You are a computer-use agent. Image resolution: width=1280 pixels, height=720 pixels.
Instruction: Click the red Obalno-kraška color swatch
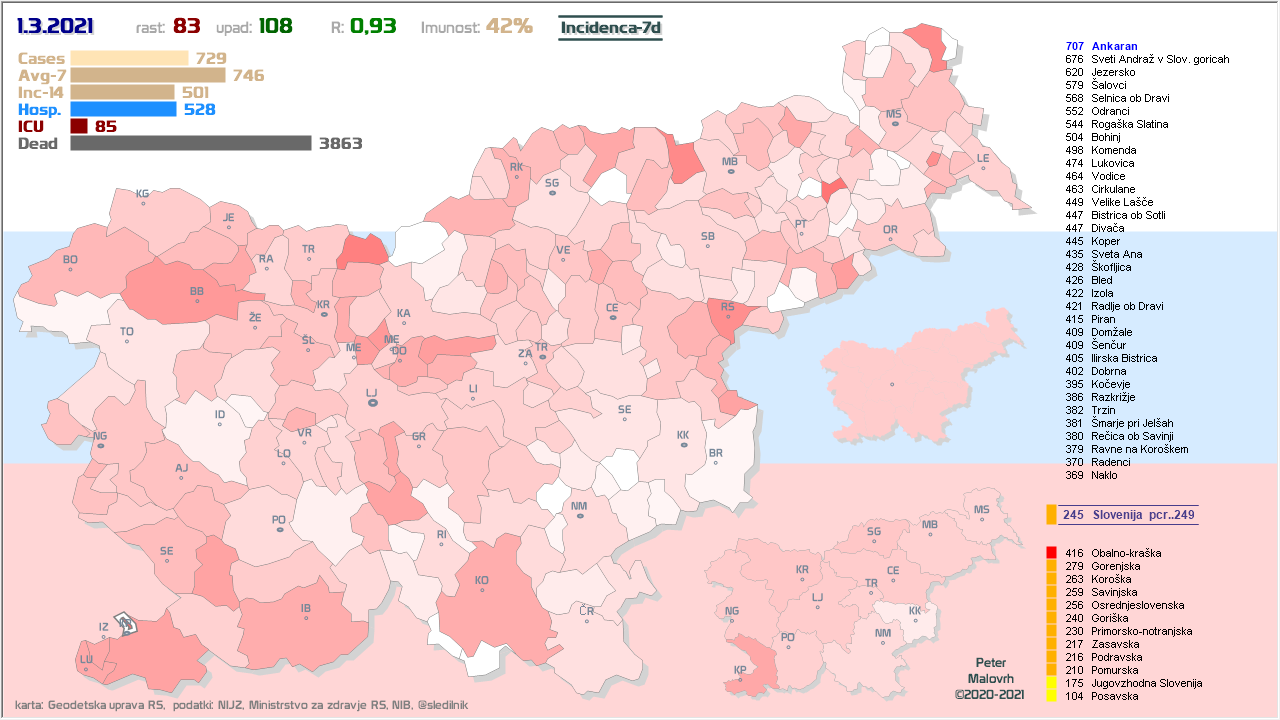[1051, 553]
